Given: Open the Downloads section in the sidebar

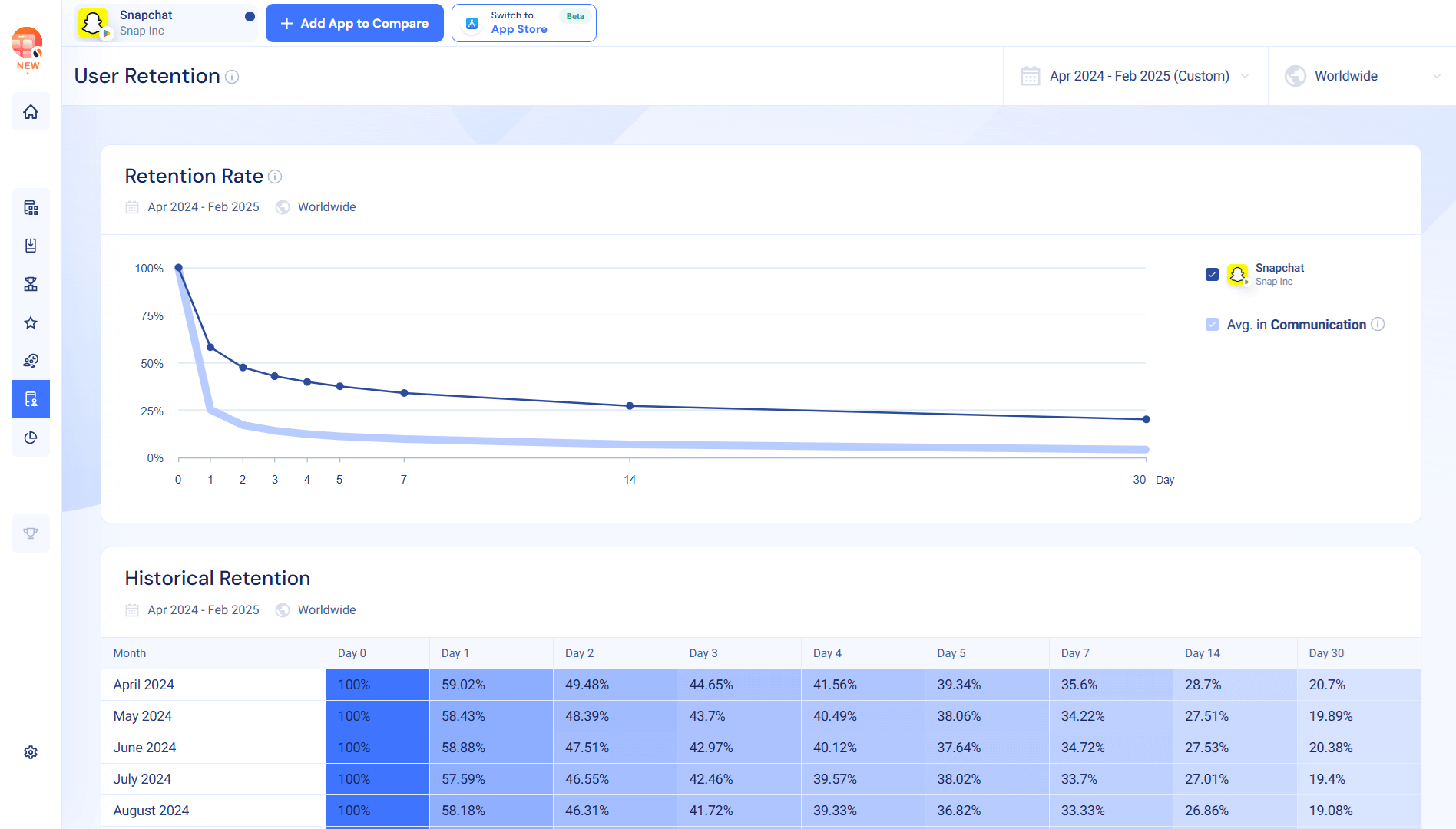Looking at the screenshot, I should [x=31, y=246].
